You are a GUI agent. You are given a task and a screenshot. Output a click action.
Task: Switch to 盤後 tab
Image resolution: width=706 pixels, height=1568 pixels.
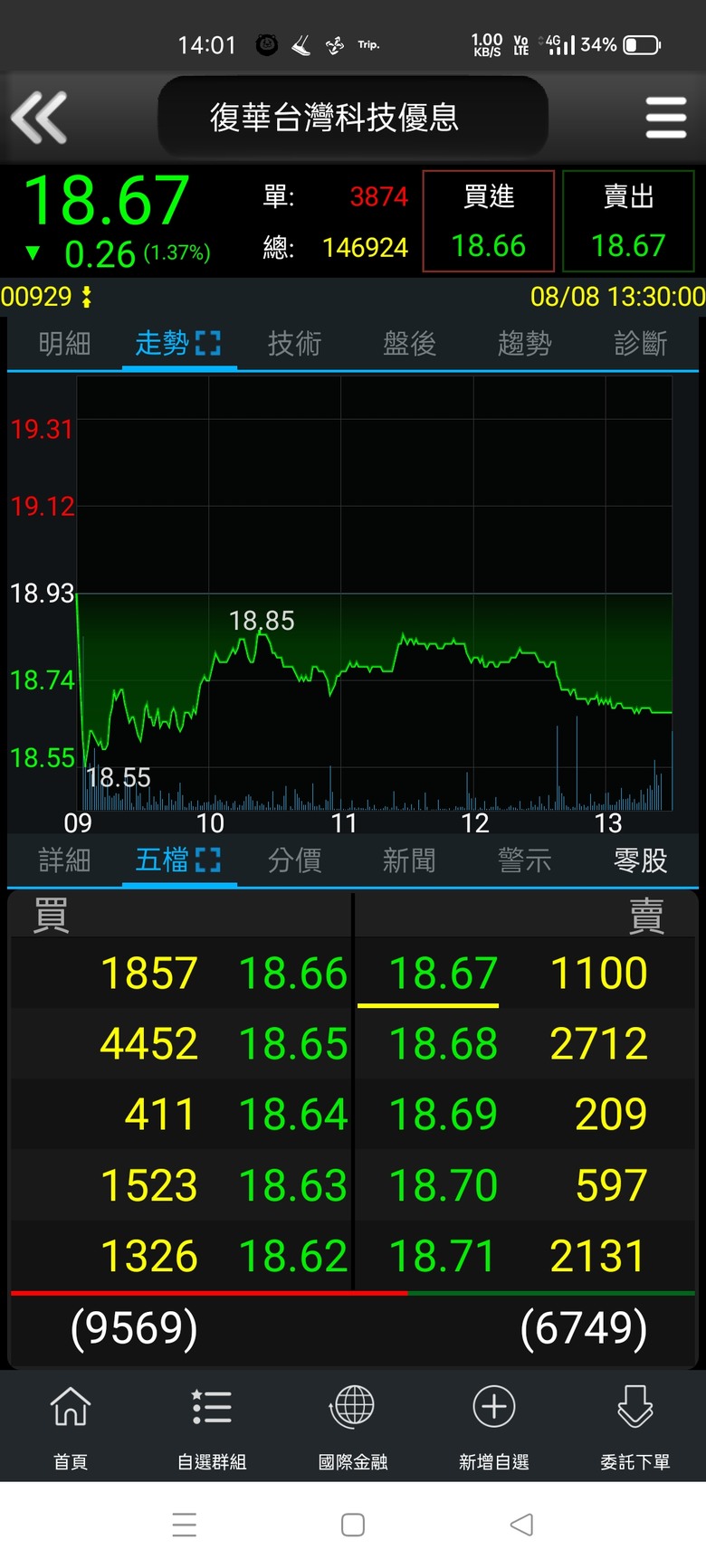(409, 343)
